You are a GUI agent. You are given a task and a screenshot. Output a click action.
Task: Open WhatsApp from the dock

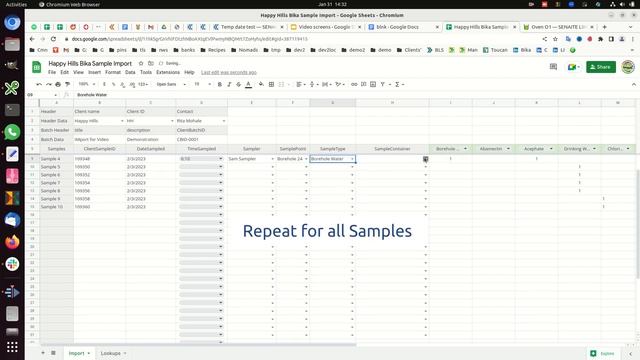click(12, 132)
